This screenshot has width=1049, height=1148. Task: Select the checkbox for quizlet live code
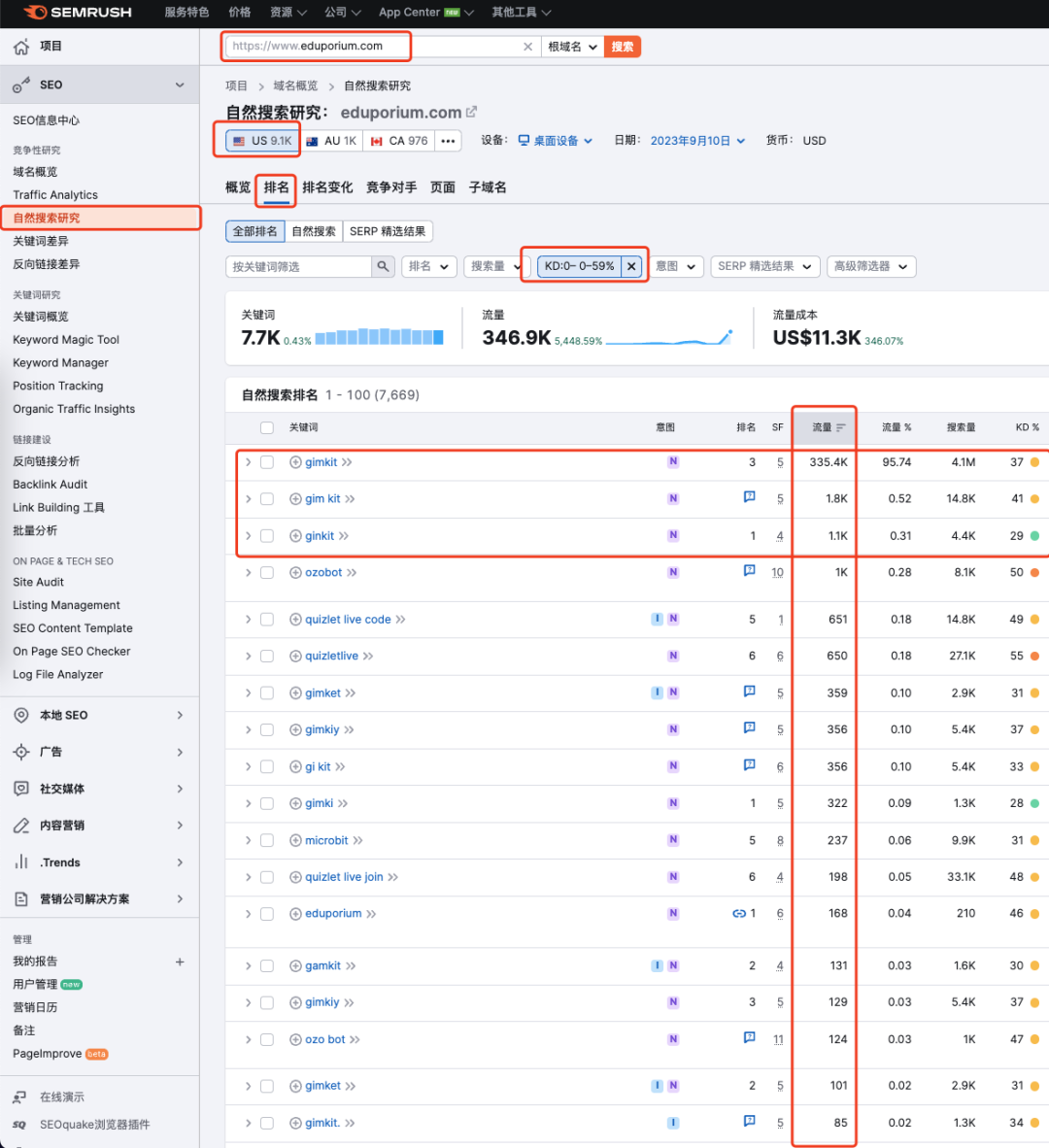pyautogui.click(x=267, y=620)
